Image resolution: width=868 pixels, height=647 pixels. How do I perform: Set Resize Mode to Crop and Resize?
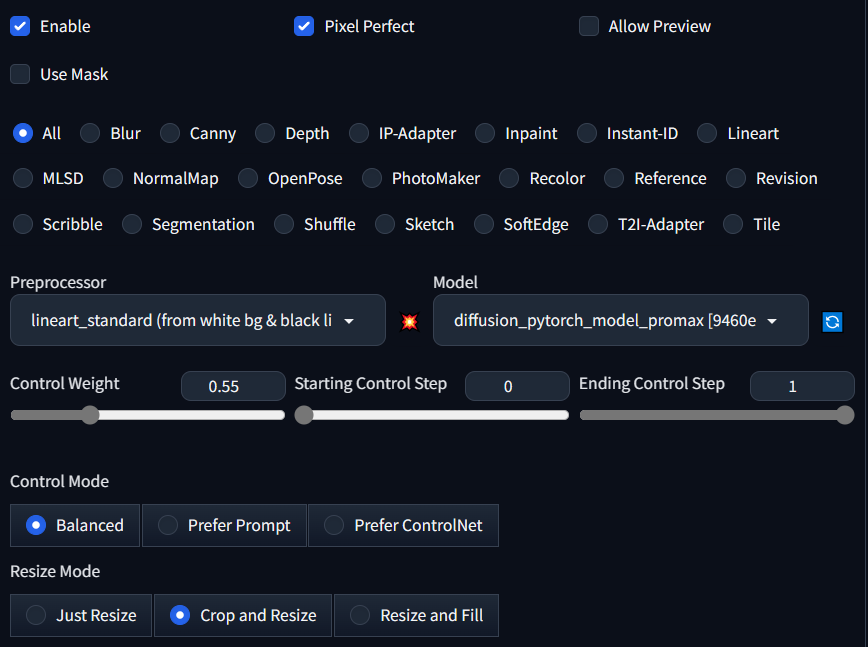(x=243, y=615)
